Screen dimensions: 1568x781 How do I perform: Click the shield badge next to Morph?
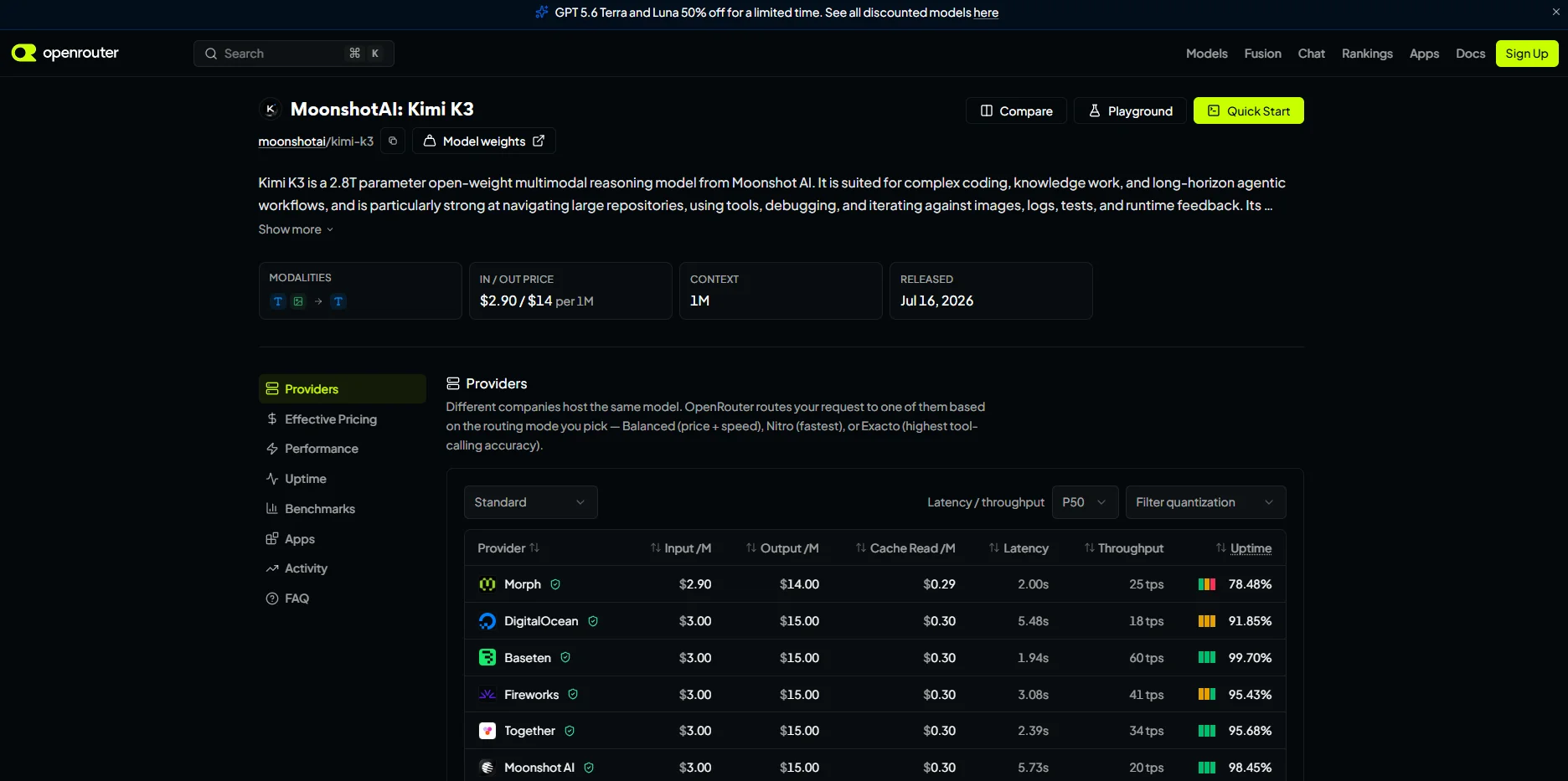555,584
